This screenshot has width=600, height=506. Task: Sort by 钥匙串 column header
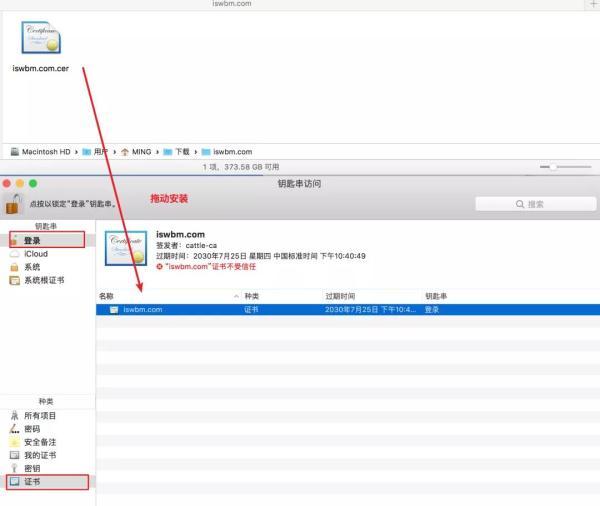click(436, 296)
